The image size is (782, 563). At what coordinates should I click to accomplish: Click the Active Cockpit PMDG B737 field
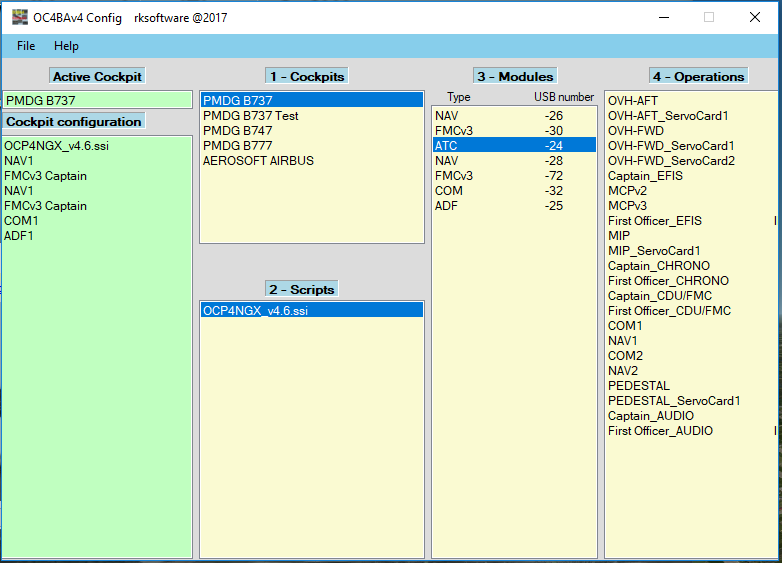click(97, 100)
